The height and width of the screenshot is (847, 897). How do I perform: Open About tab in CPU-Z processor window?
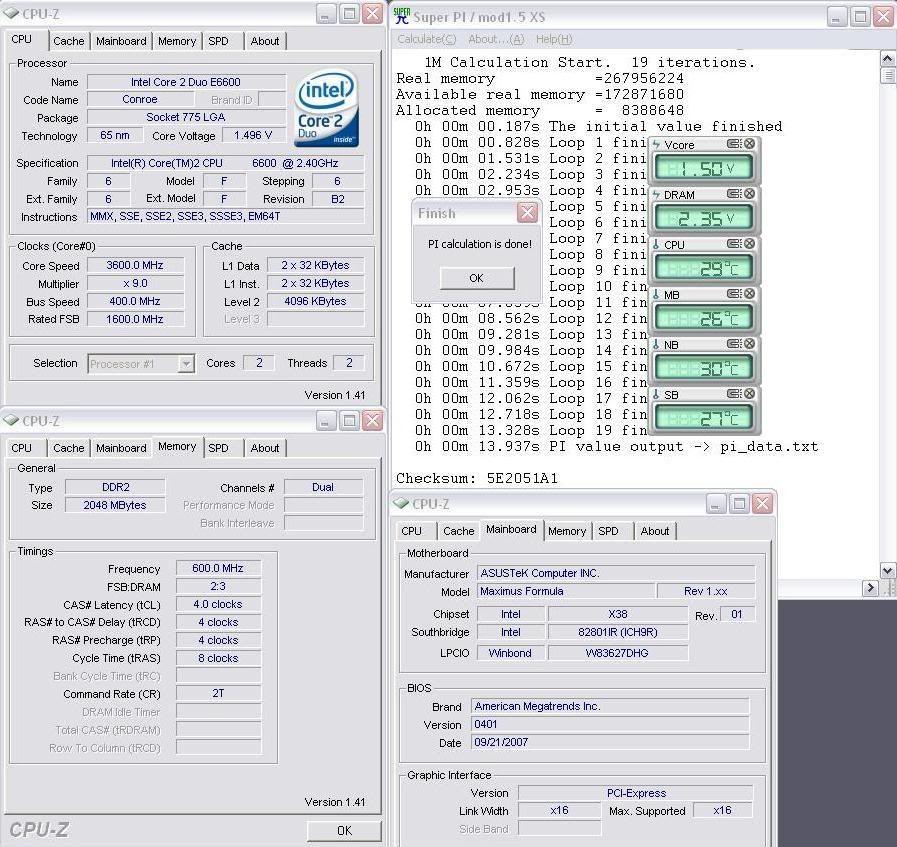coord(265,41)
